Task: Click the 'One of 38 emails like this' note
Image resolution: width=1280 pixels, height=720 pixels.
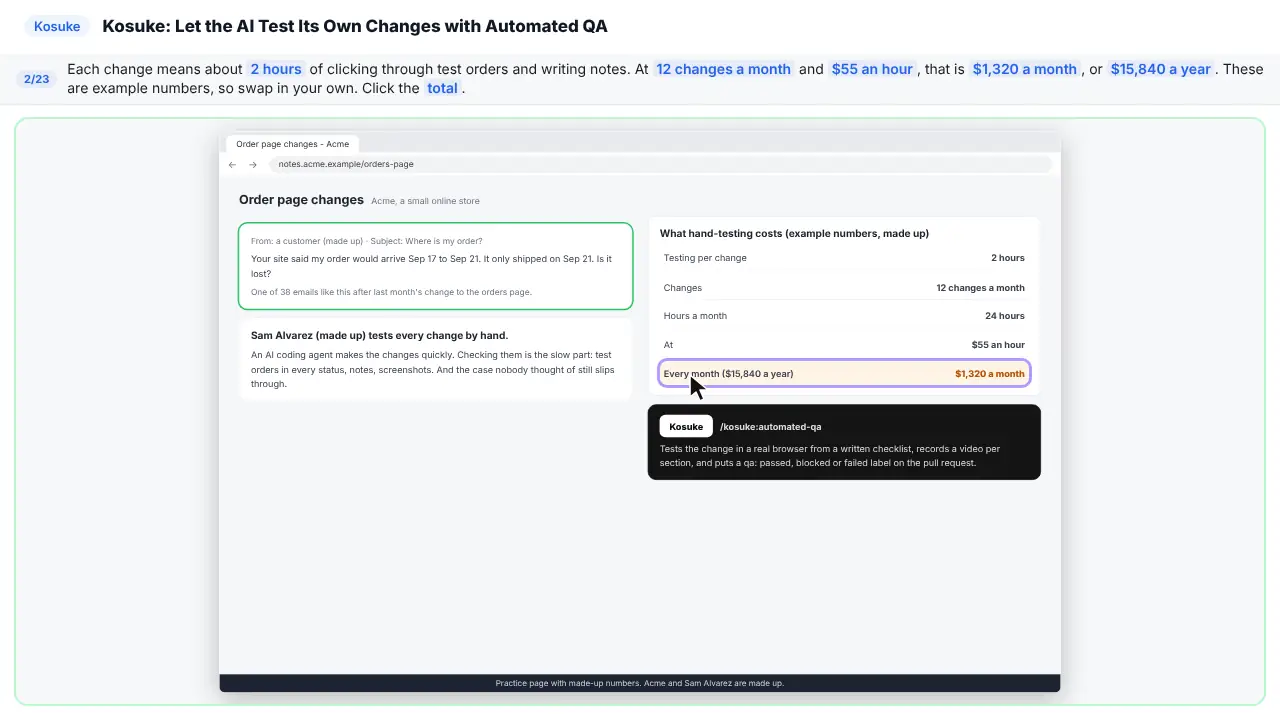Action: coord(391,292)
